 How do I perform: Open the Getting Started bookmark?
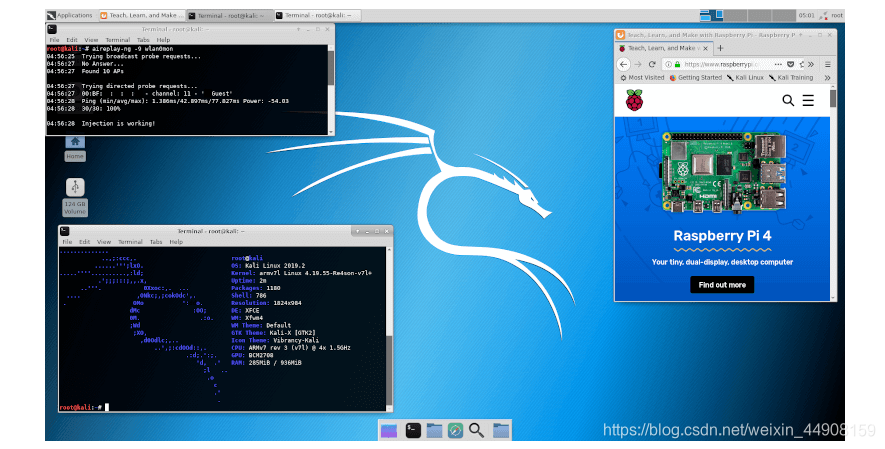695,78
